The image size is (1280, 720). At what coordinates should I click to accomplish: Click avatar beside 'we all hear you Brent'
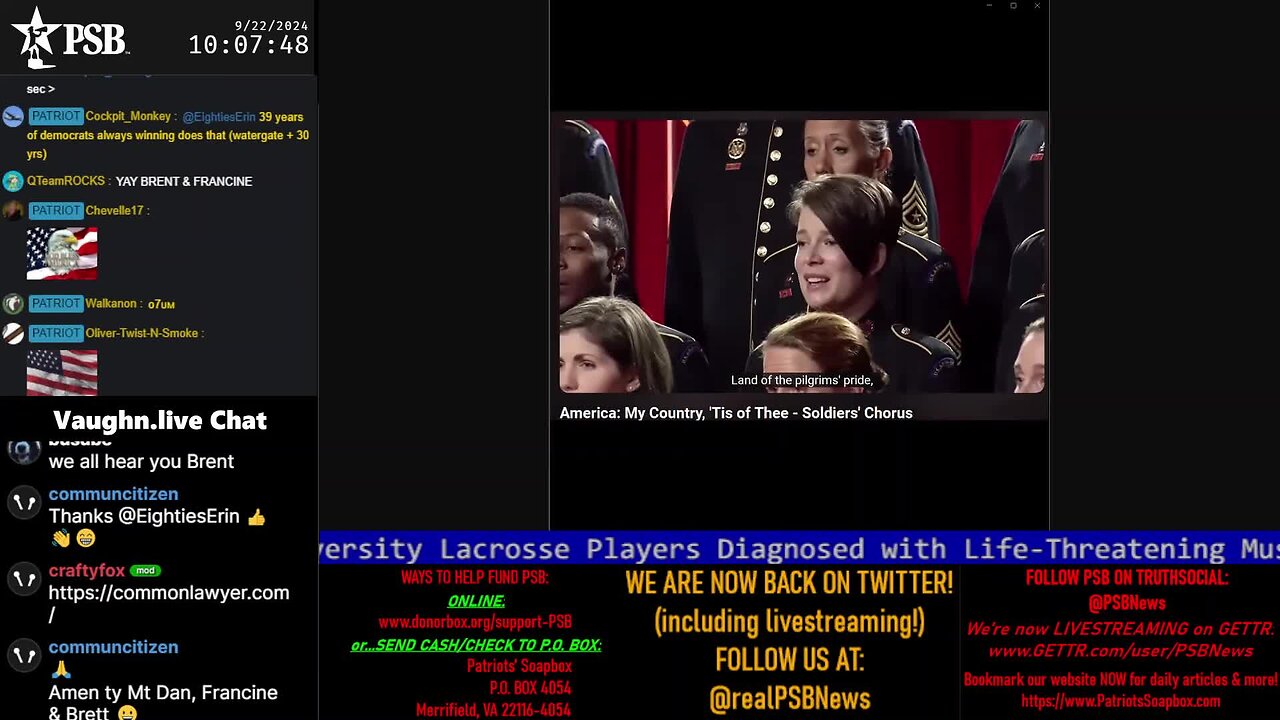pos(24,452)
